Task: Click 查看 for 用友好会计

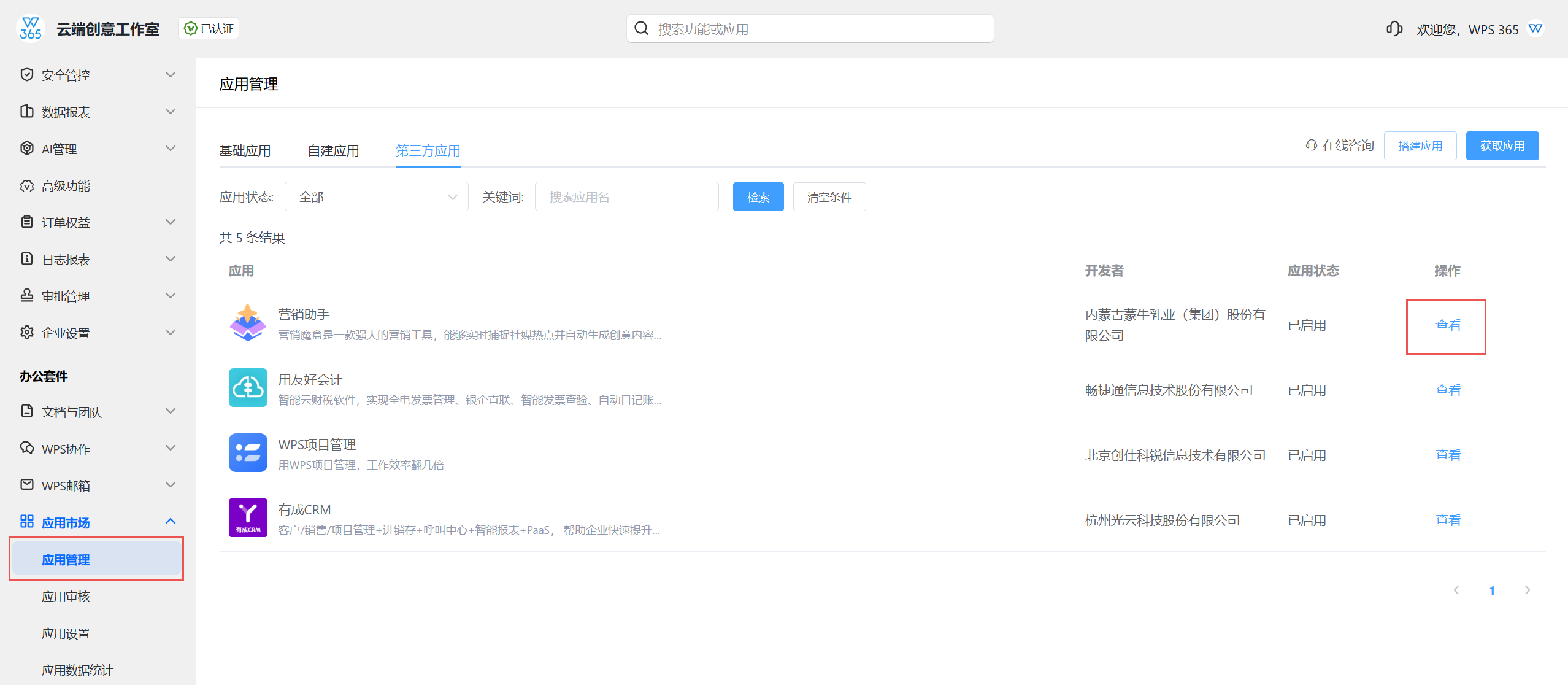Action: pyautogui.click(x=1448, y=390)
